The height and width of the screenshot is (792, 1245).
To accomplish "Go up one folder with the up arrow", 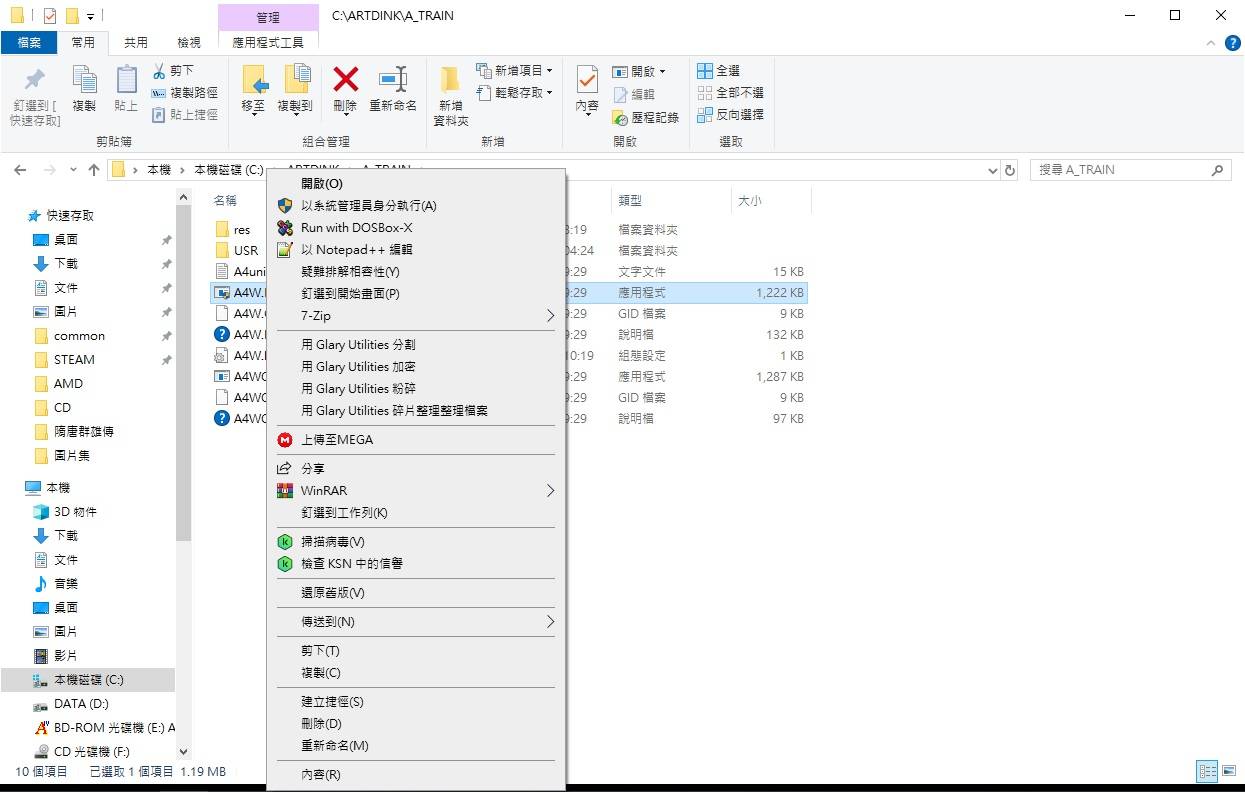I will pyautogui.click(x=94, y=170).
